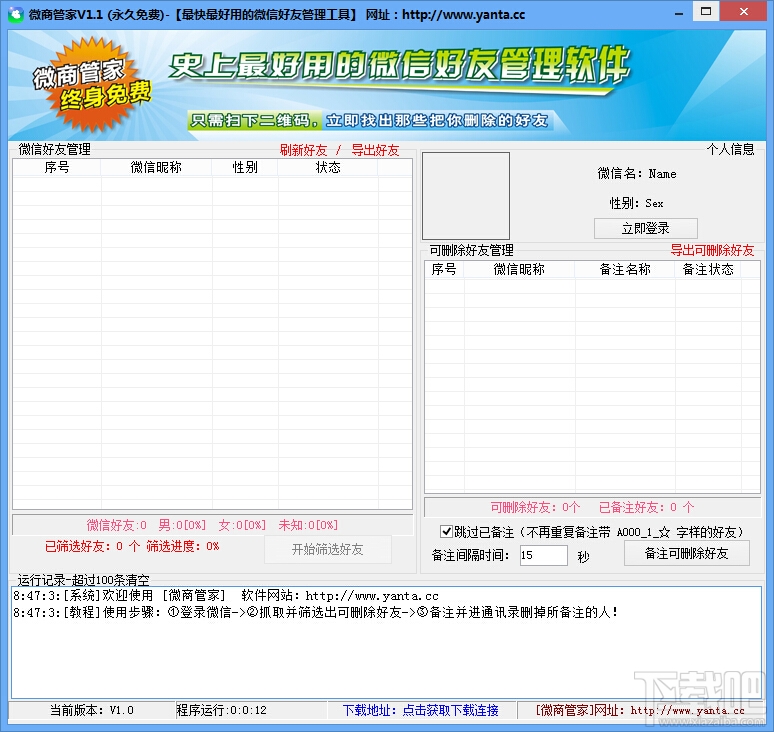Viewport: 774px width, 732px height.
Task: Click the log line with 使用步骤 tutorial
Action: point(315,613)
